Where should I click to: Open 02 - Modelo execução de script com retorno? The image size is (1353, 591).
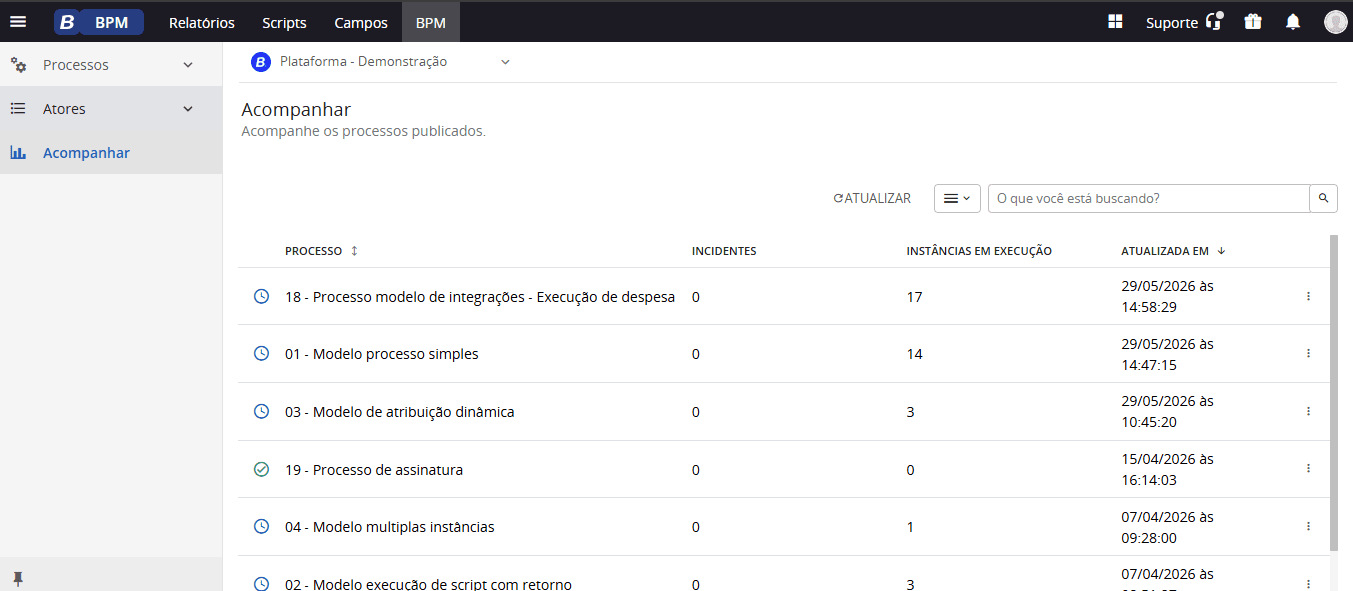pyautogui.click(x=428, y=584)
